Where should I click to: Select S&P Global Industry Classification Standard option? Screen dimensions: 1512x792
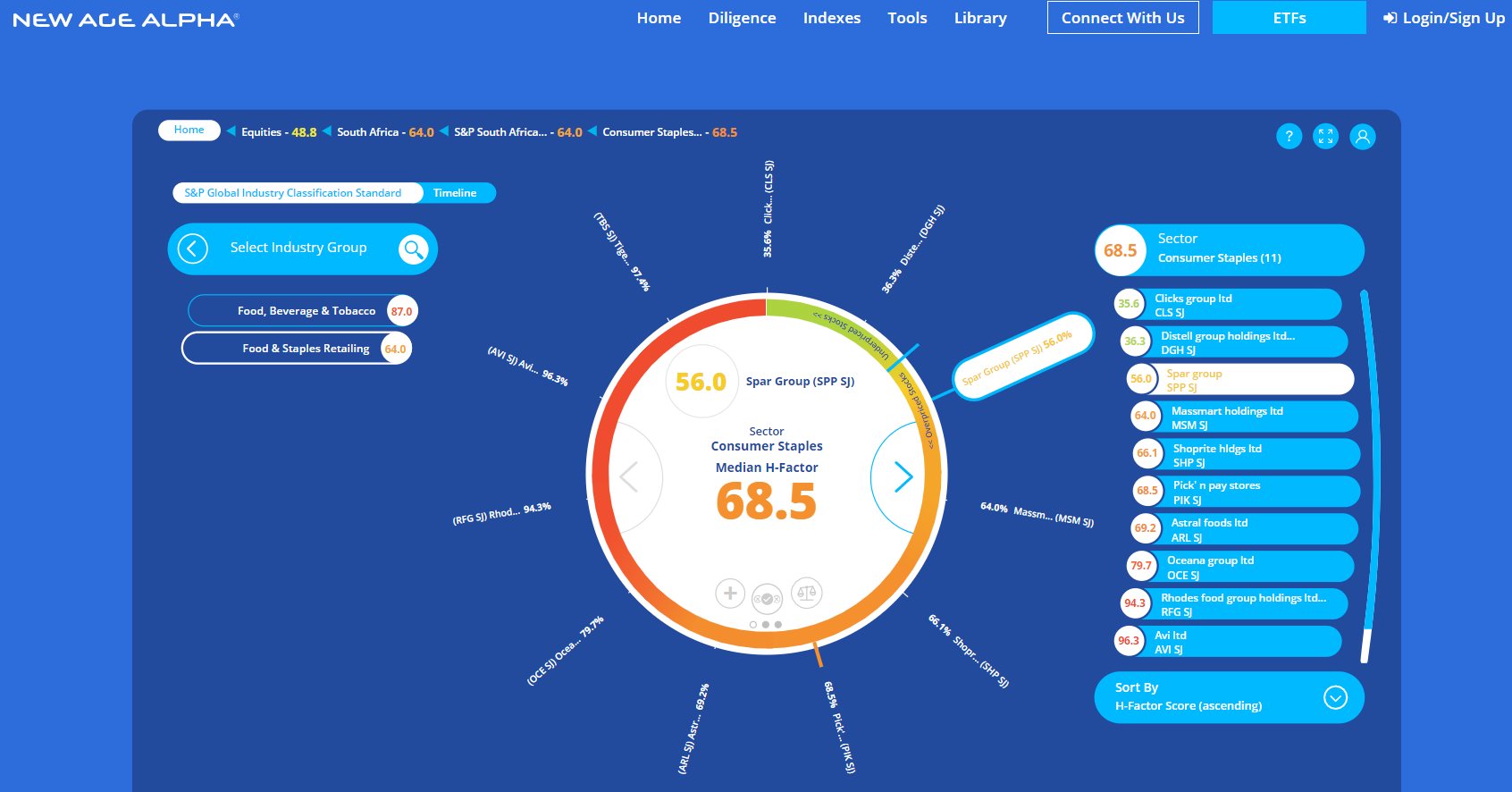pos(293,193)
